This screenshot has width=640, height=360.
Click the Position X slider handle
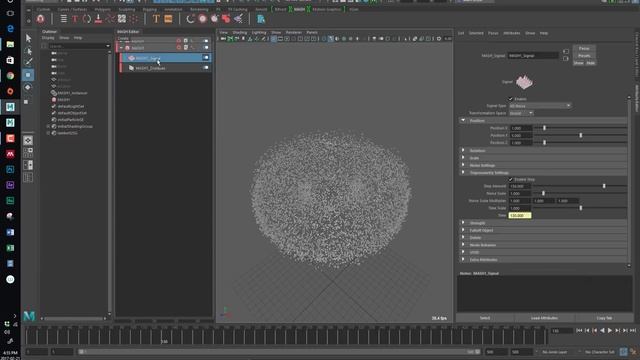544,128
